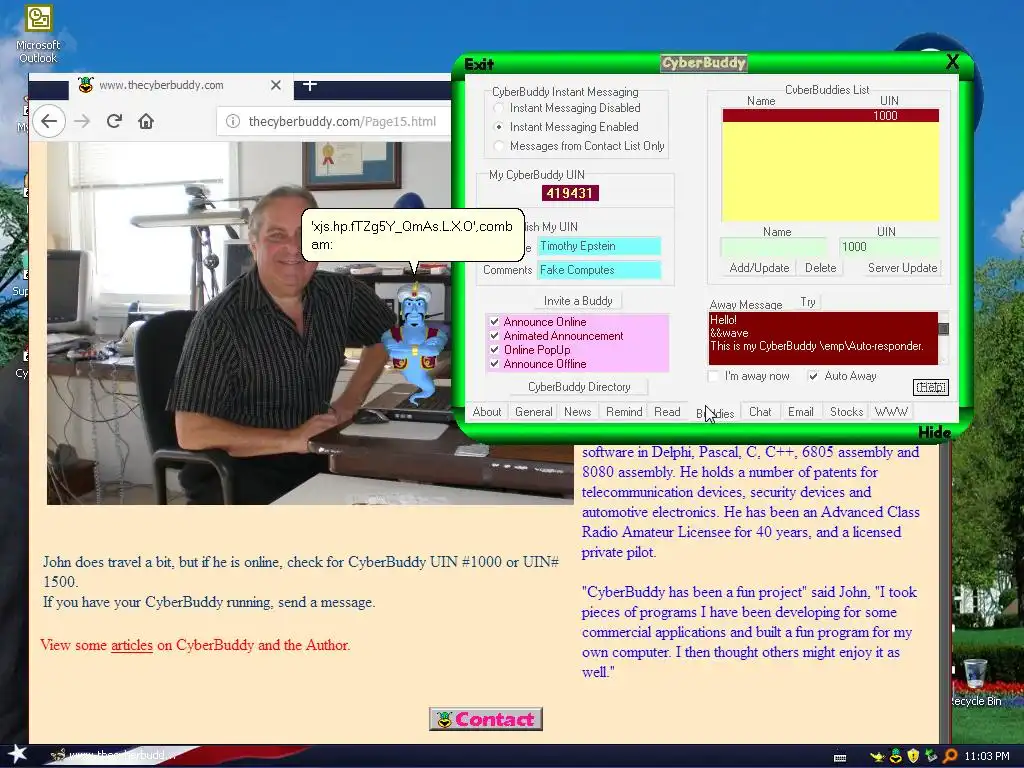Click the Help button
The width and height of the screenshot is (1024, 768).
(931, 387)
